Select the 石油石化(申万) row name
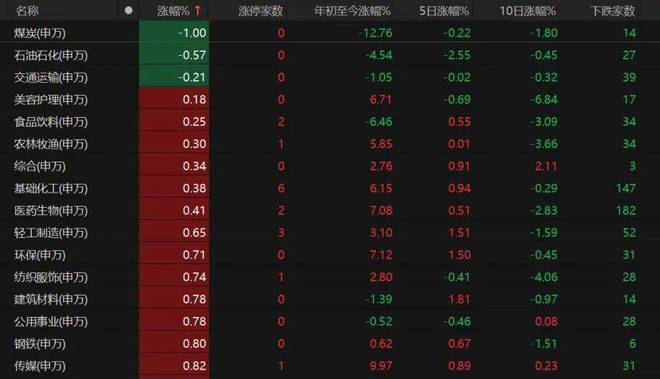This screenshot has width=660, height=379. click(x=51, y=55)
